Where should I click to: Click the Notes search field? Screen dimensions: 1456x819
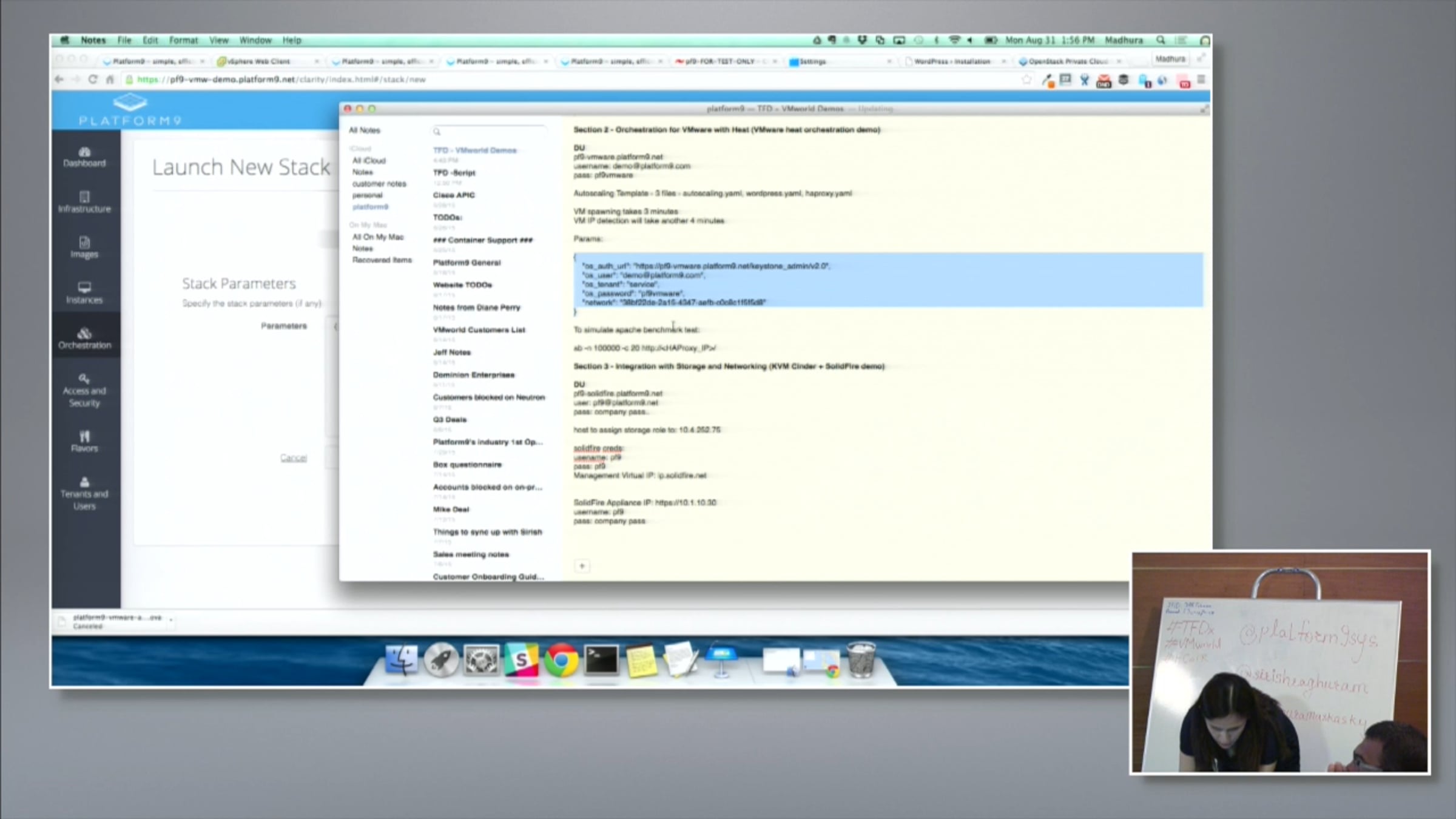pyautogui.click(x=489, y=131)
